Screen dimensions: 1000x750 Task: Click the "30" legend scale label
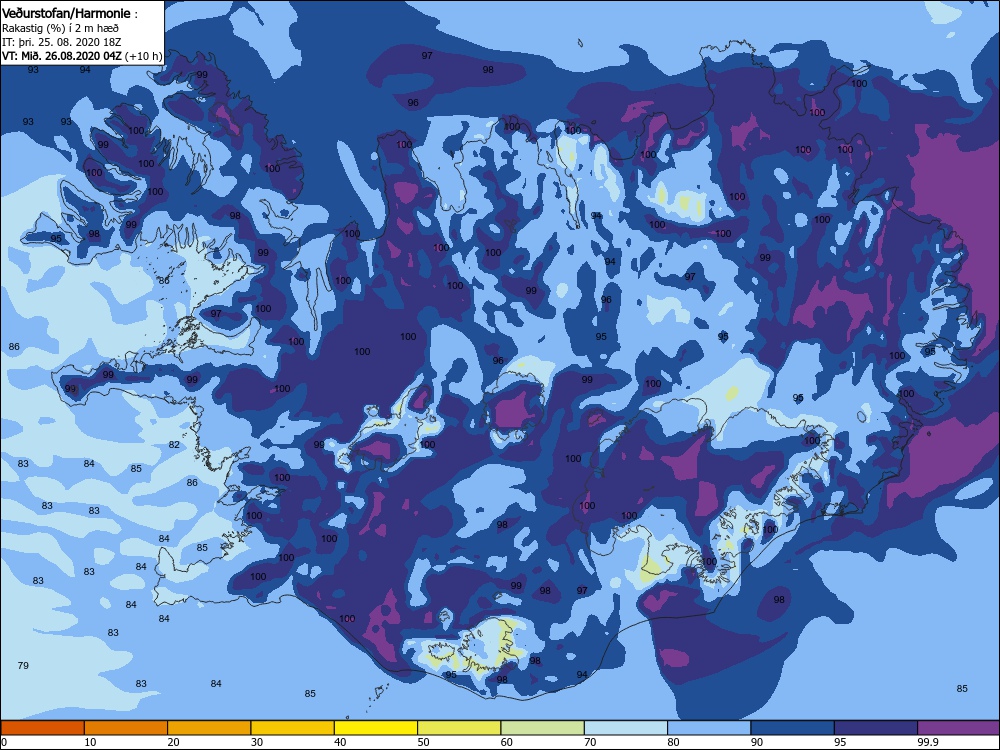click(x=257, y=742)
